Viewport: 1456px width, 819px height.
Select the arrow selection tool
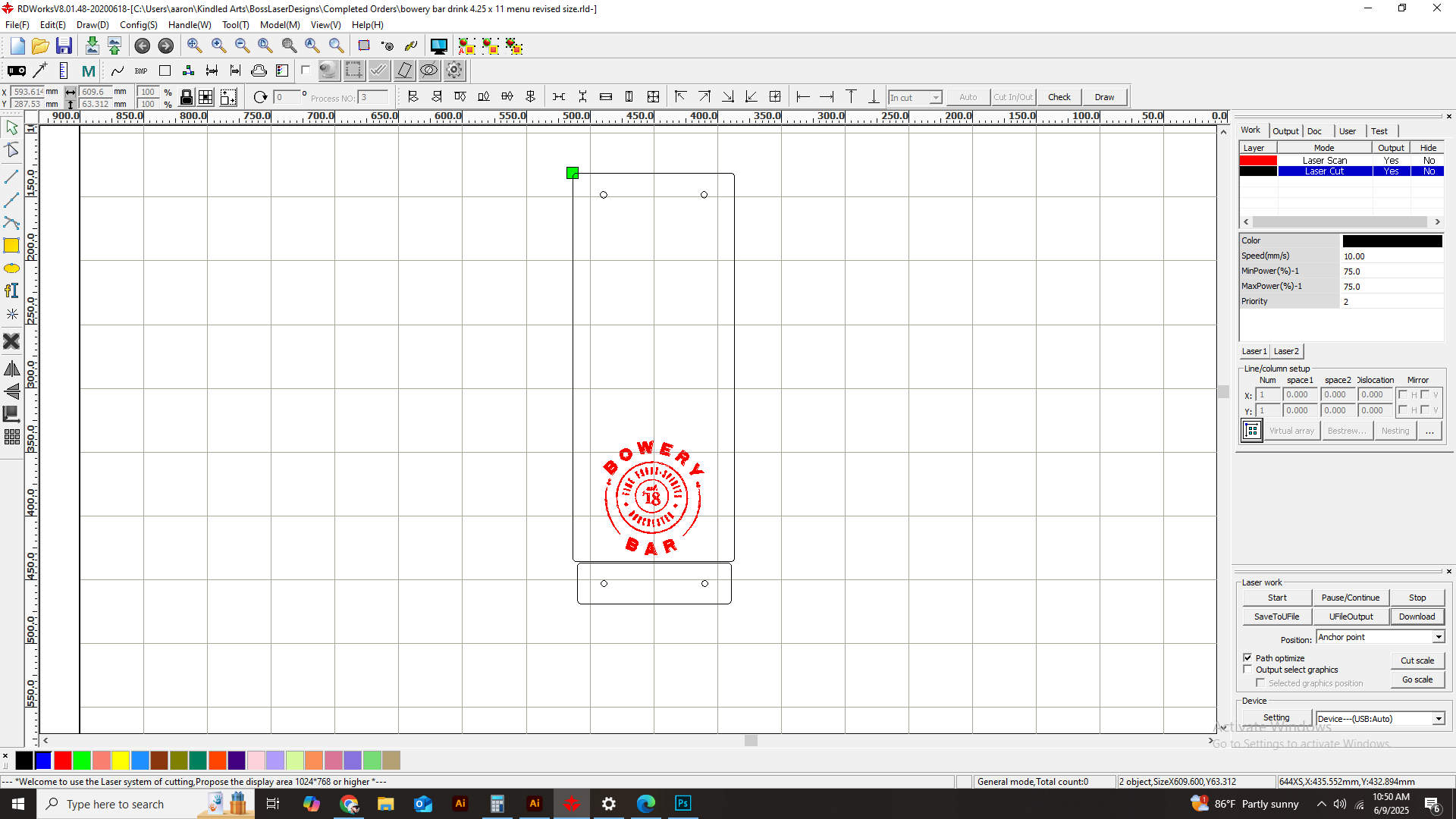pos(11,127)
